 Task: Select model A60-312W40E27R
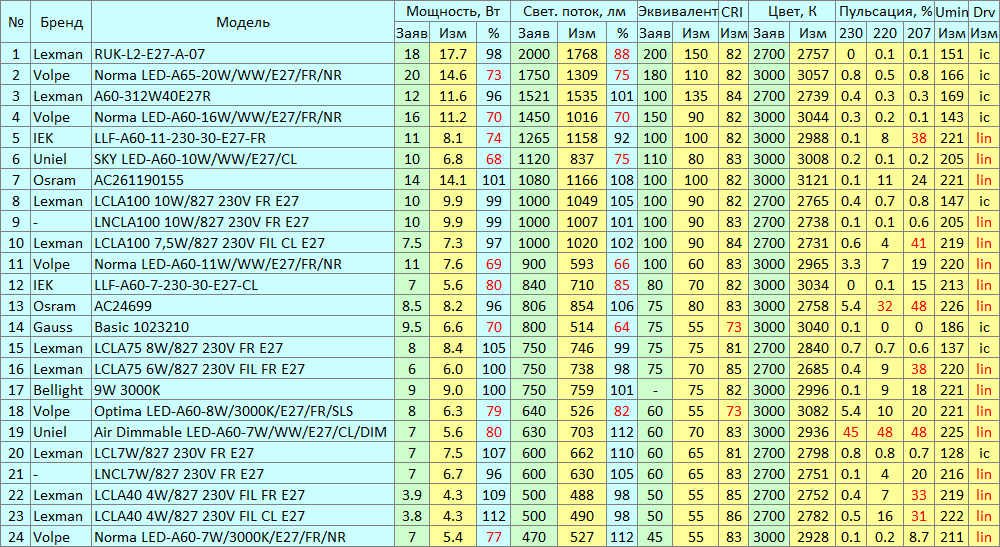coord(242,96)
